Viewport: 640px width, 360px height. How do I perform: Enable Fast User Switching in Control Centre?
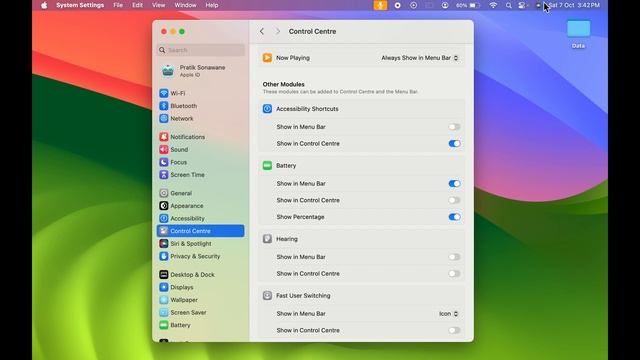coord(454,331)
